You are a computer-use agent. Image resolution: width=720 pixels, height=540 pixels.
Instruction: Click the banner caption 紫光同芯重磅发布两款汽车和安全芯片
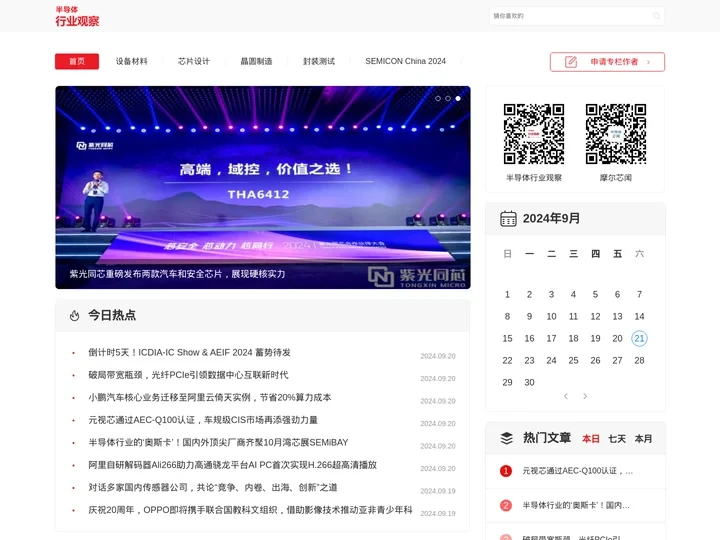[x=177, y=274]
